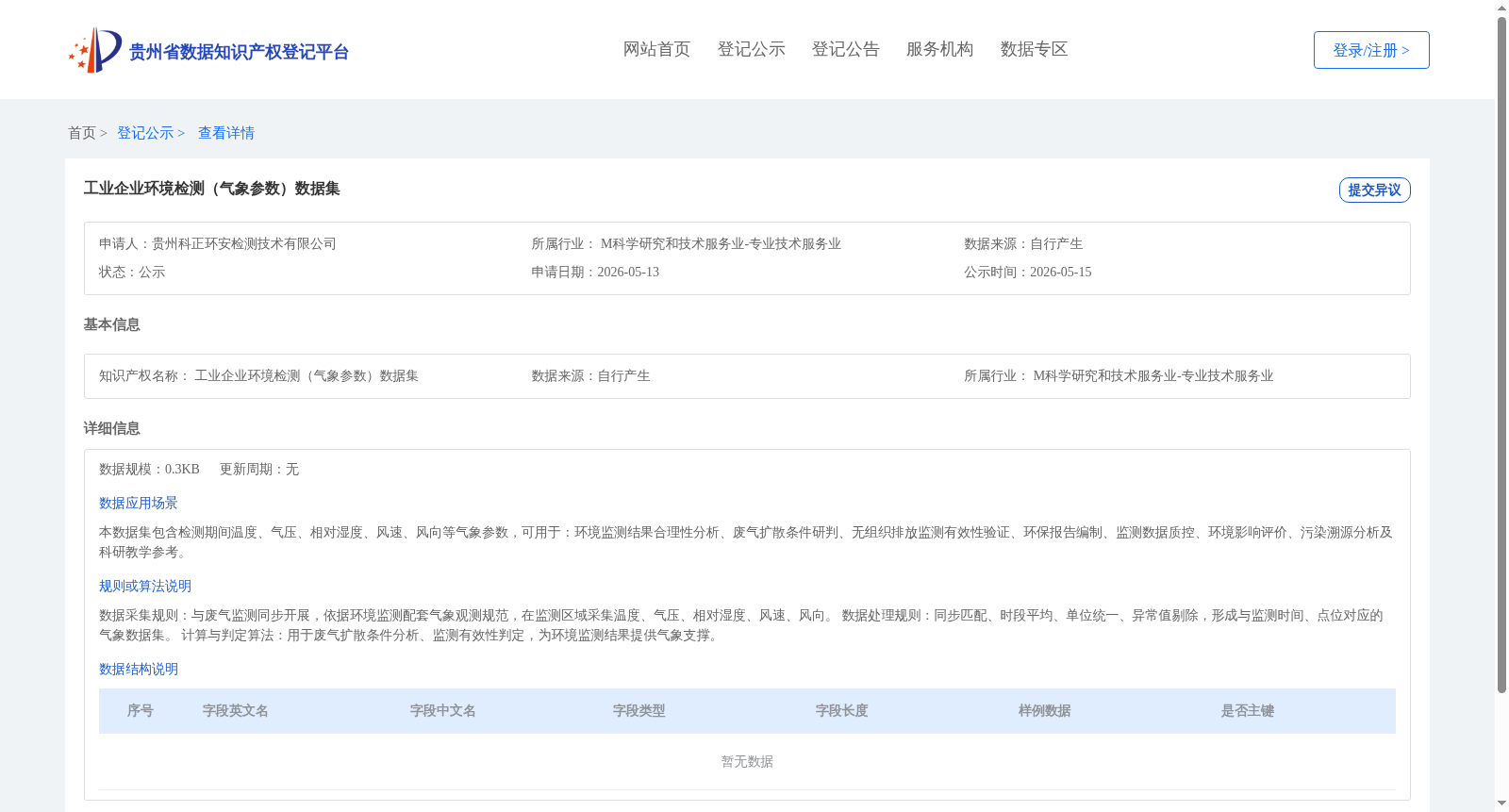Click 知识产权名称 field in 基本信息
1509x812 pixels.
pyautogui.click(x=258, y=375)
